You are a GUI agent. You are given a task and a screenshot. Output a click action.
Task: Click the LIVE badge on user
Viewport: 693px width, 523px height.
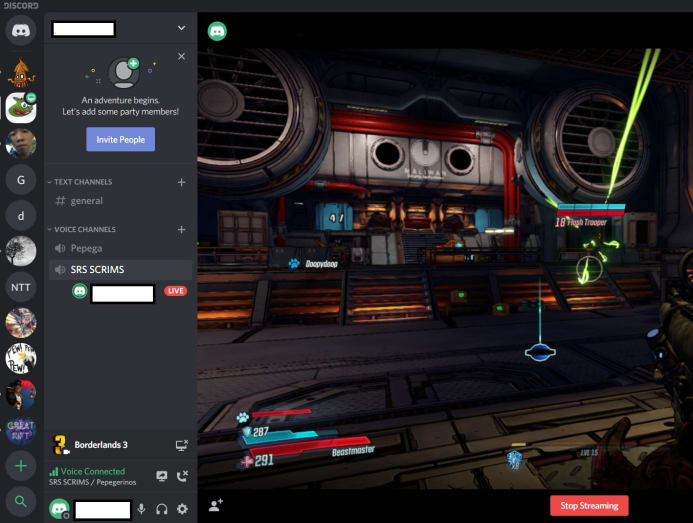click(175, 291)
